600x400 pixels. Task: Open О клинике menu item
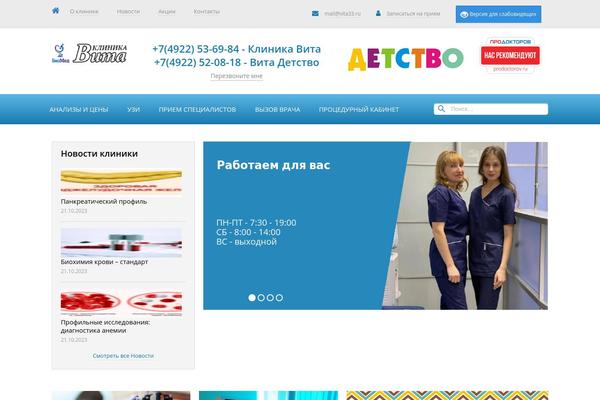point(84,11)
